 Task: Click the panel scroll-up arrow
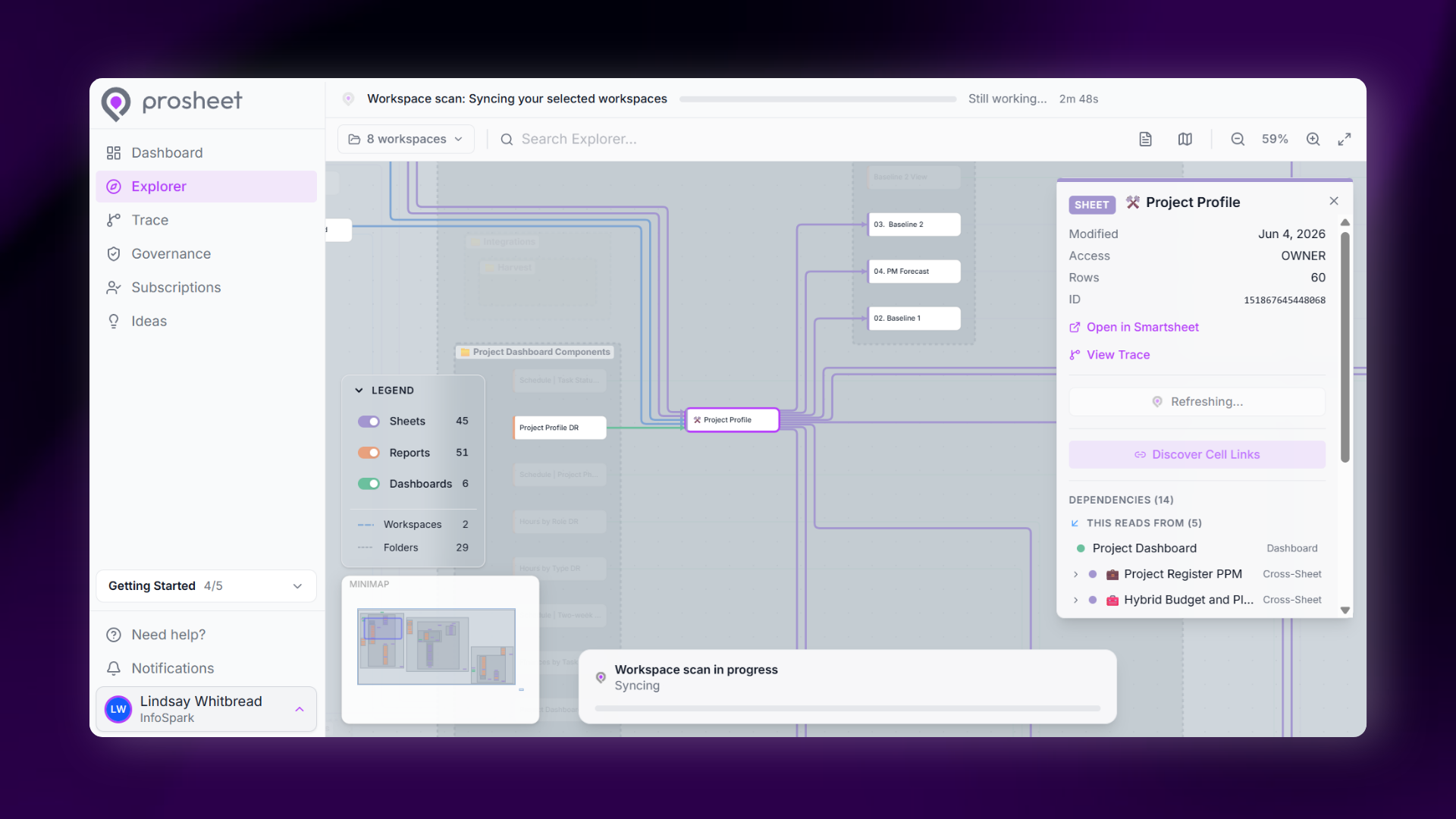point(1345,222)
